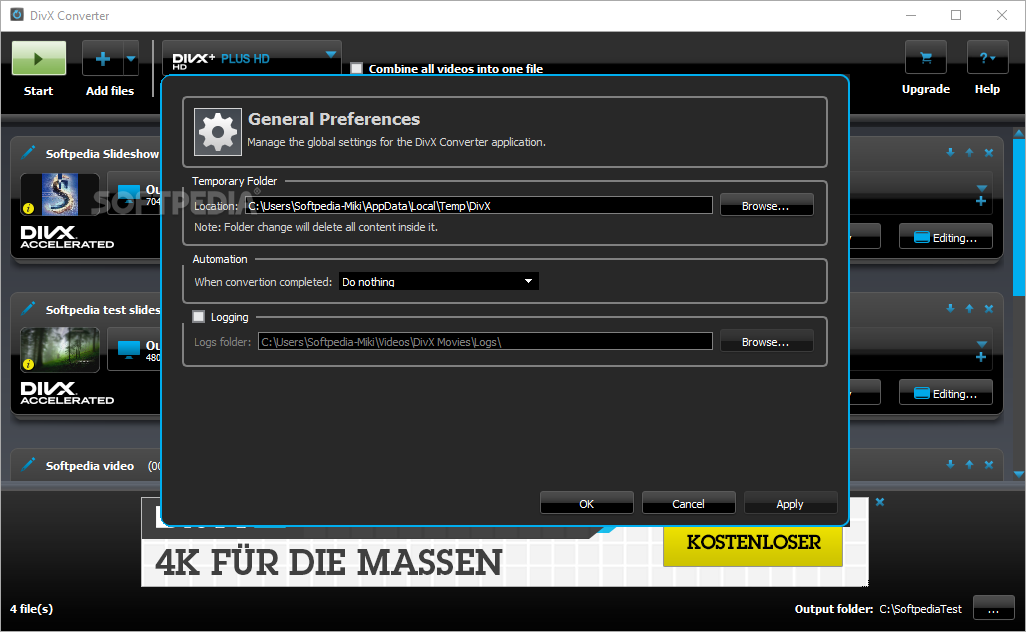1026x632 pixels.
Task: Select the Softpedia Slideshow thumbnail
Action: pyautogui.click(x=60, y=194)
